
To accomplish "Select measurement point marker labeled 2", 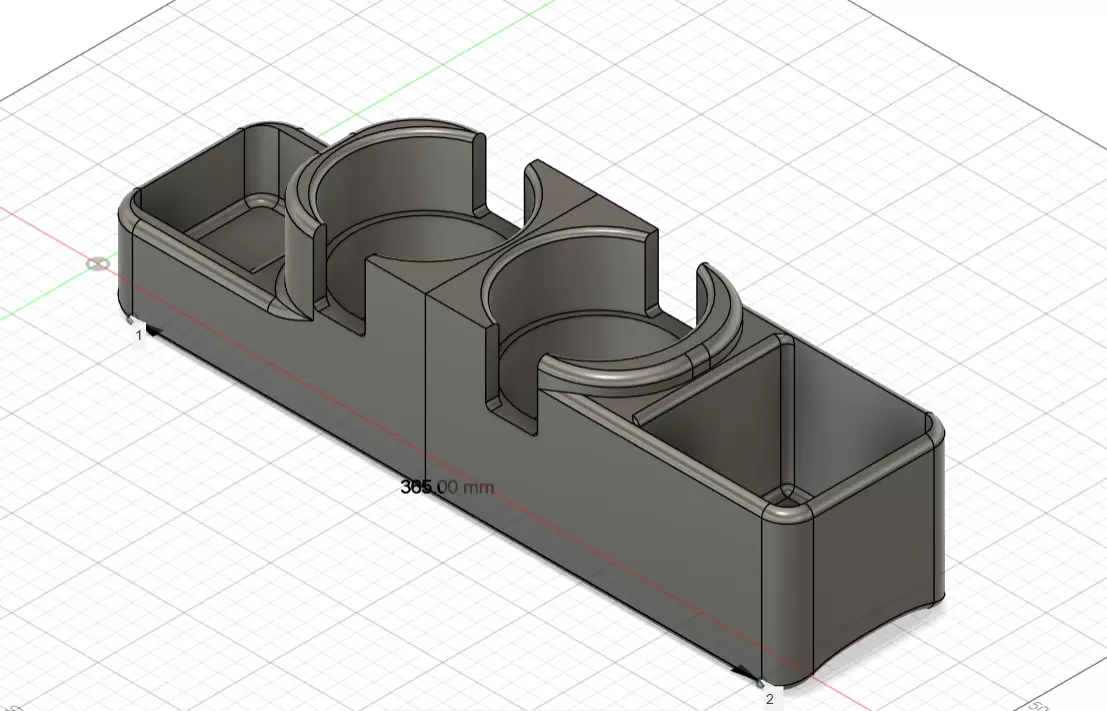I will click(x=770, y=699).
